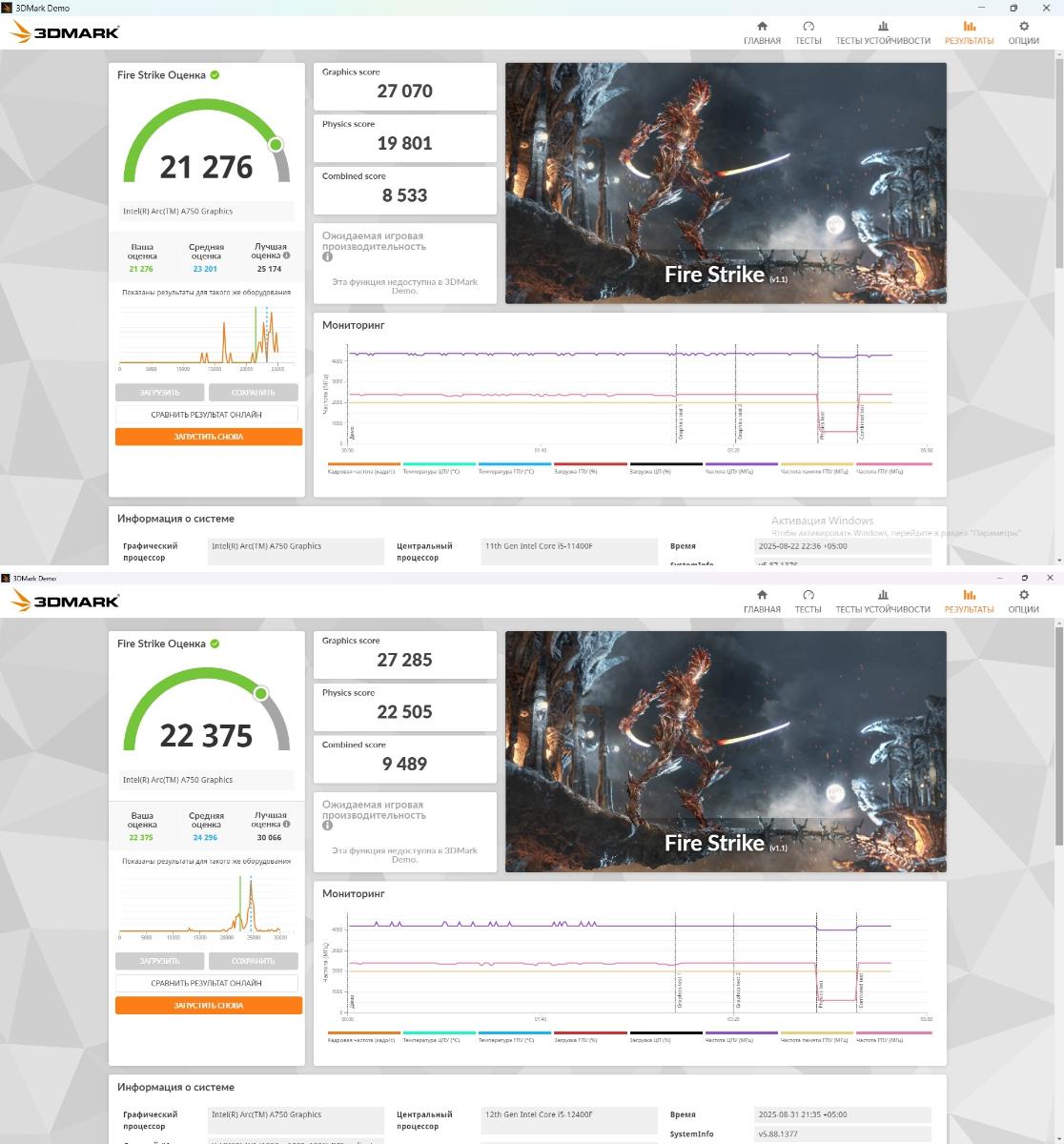Toggle Загрузка ЦП legend in upper monitoring chart
The image size is (1064, 1144).
[665, 468]
